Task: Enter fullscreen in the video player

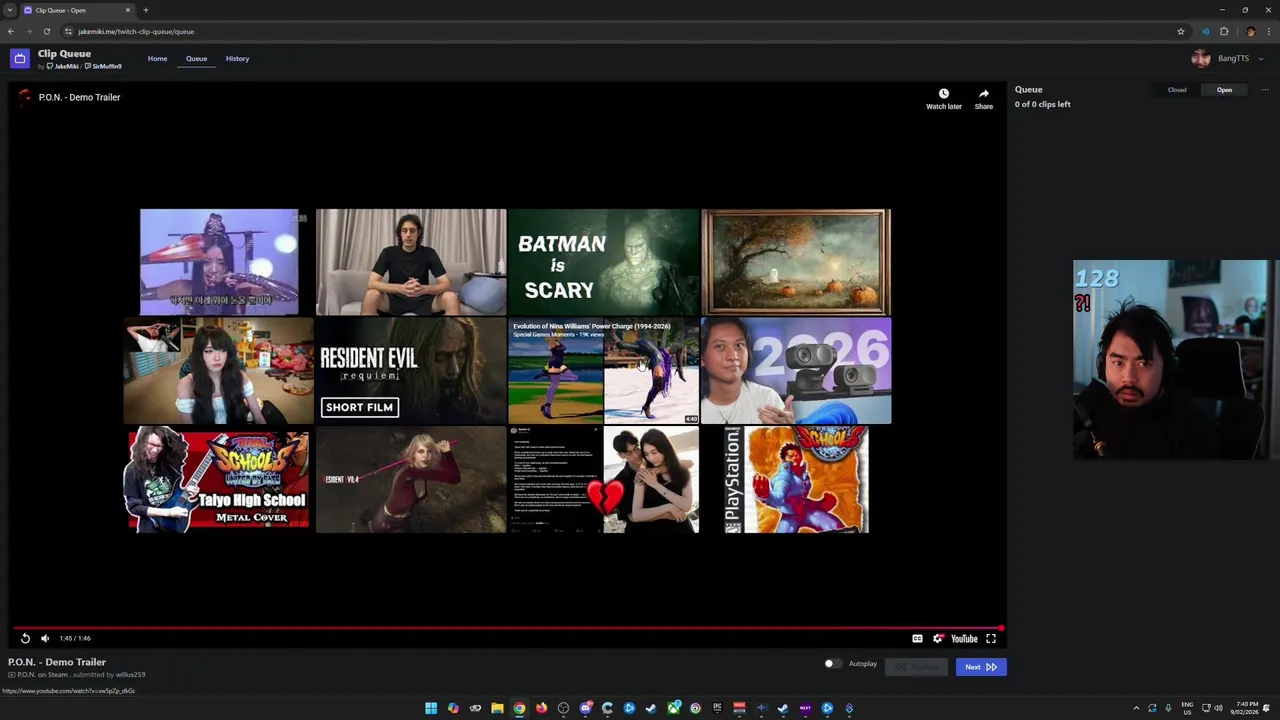Action: click(x=991, y=638)
